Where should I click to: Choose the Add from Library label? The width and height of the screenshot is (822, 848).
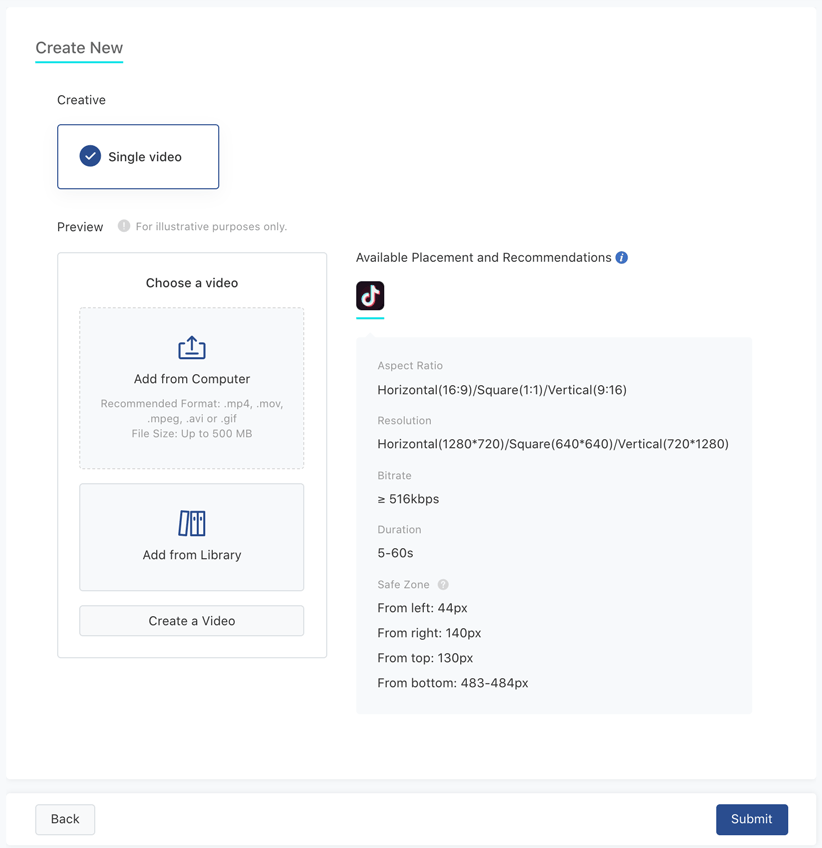(x=192, y=555)
